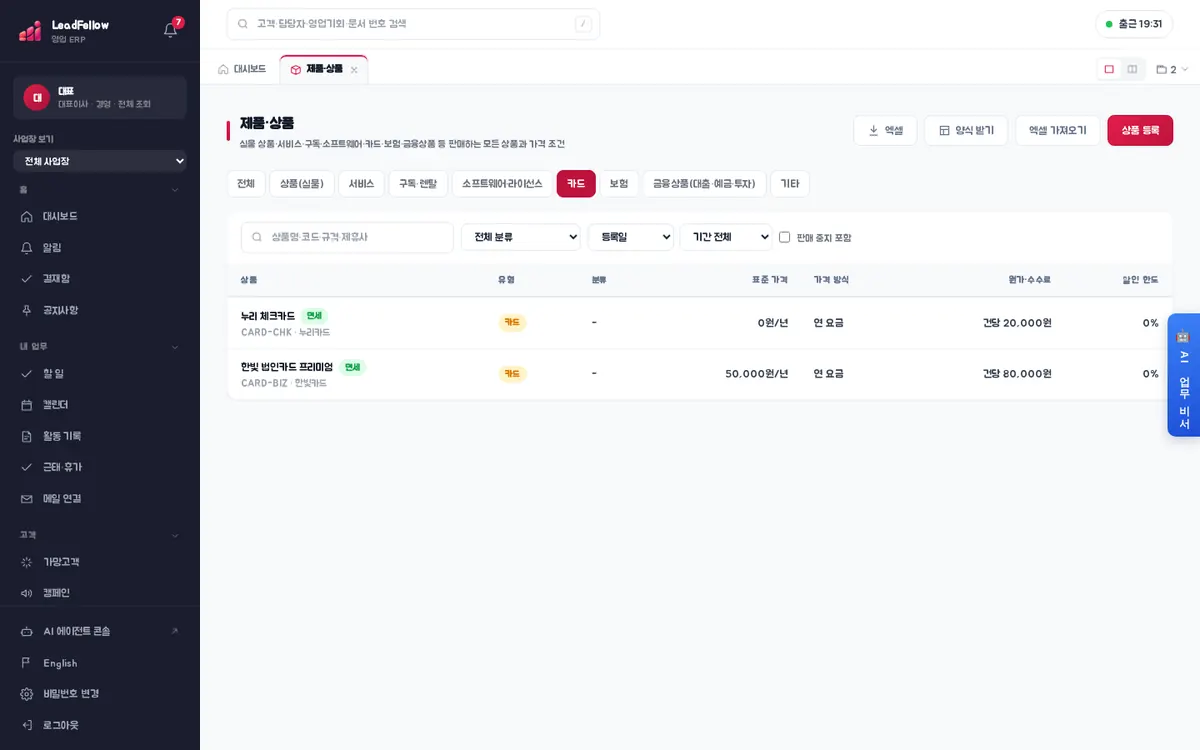Click the global customer search field

tap(413, 24)
